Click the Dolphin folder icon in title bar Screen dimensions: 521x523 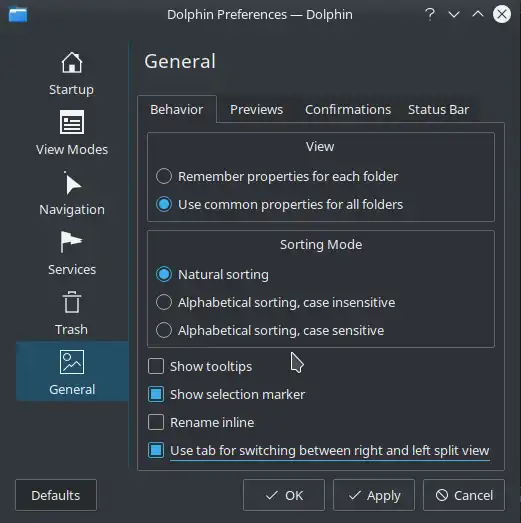18,15
